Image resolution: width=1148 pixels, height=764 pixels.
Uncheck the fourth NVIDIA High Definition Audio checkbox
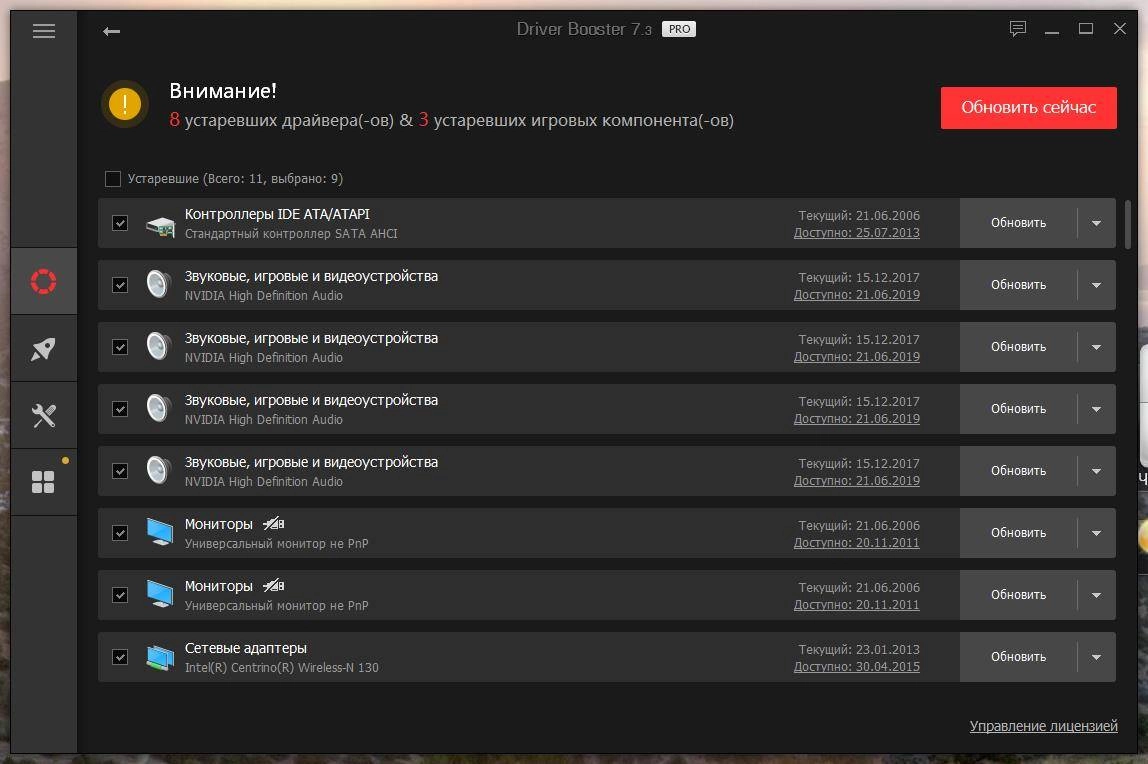click(x=120, y=471)
